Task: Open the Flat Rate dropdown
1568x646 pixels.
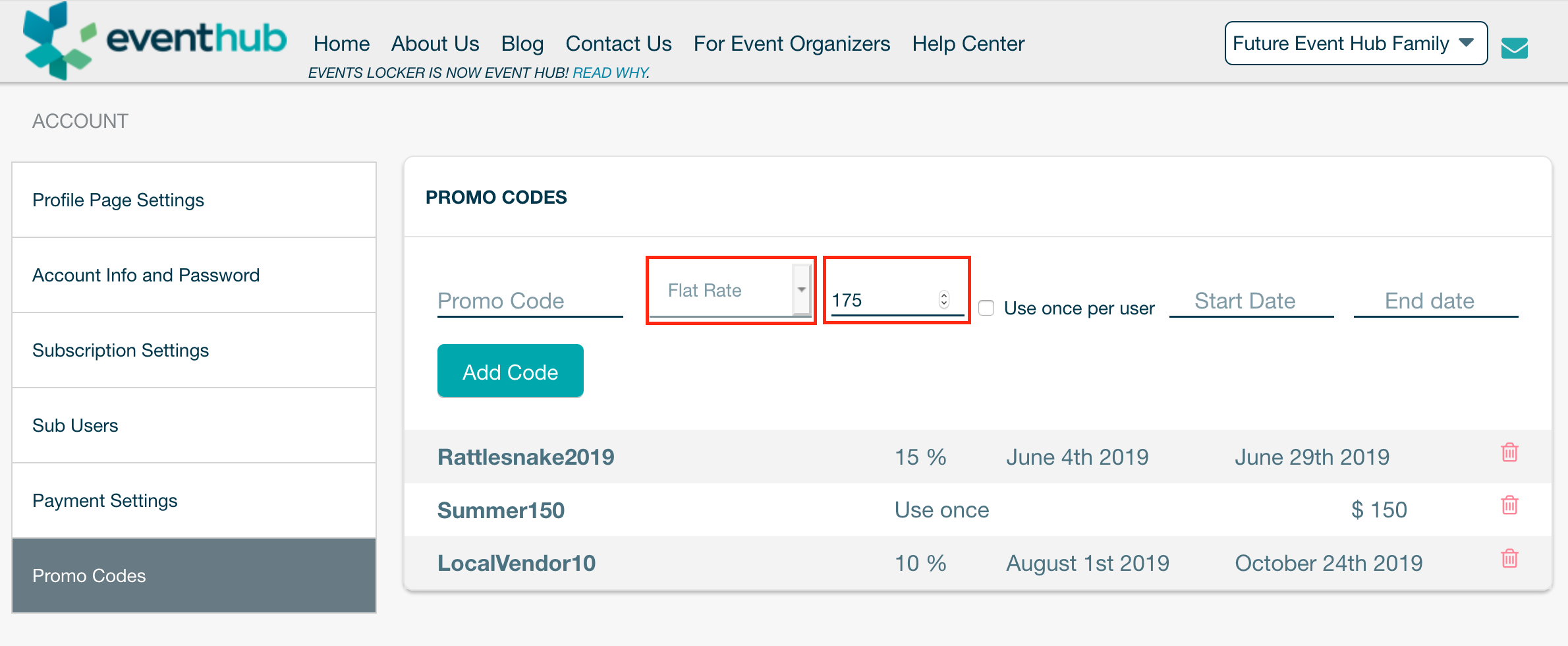Action: 730,291
